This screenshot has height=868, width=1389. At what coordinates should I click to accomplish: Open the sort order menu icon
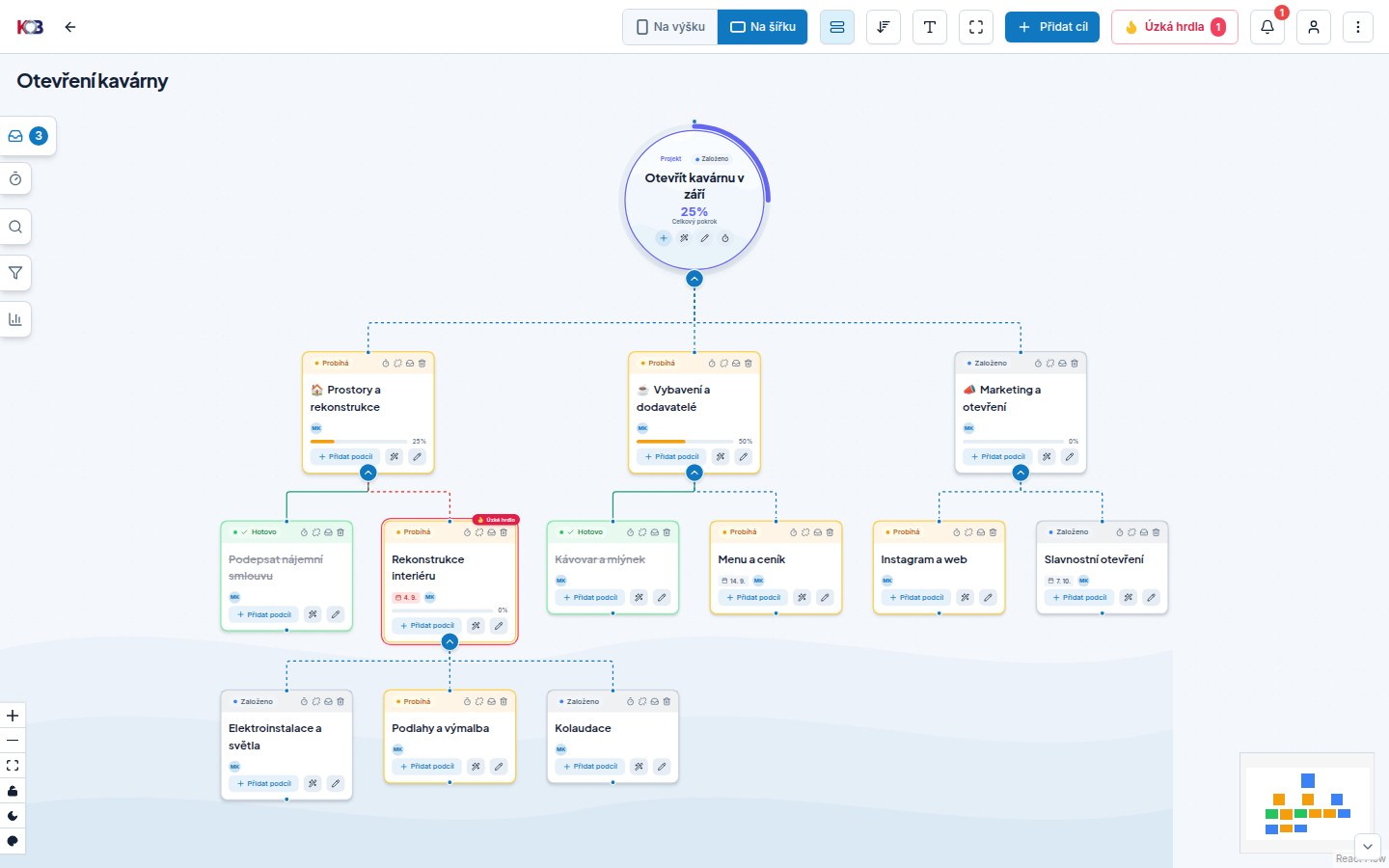tap(884, 27)
